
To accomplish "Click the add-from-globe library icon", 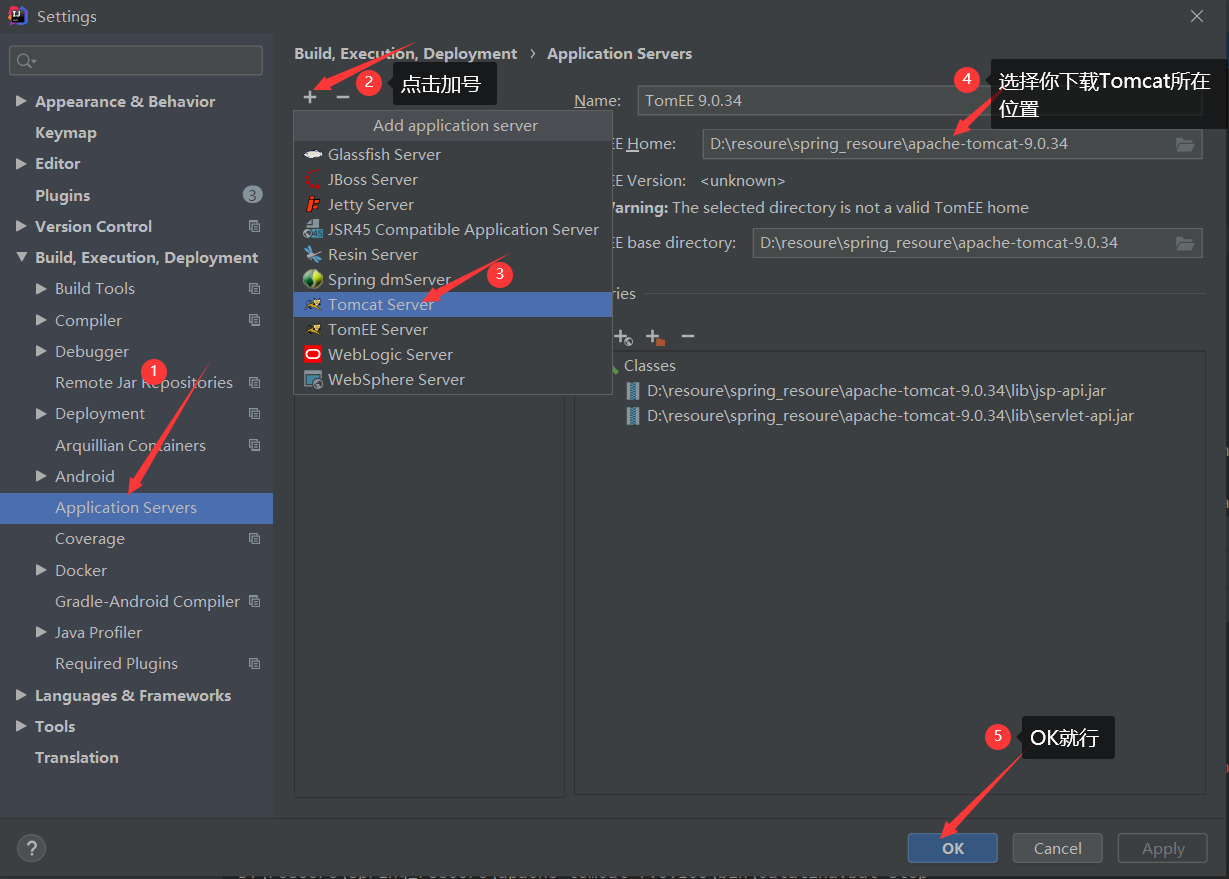I will click(x=622, y=337).
